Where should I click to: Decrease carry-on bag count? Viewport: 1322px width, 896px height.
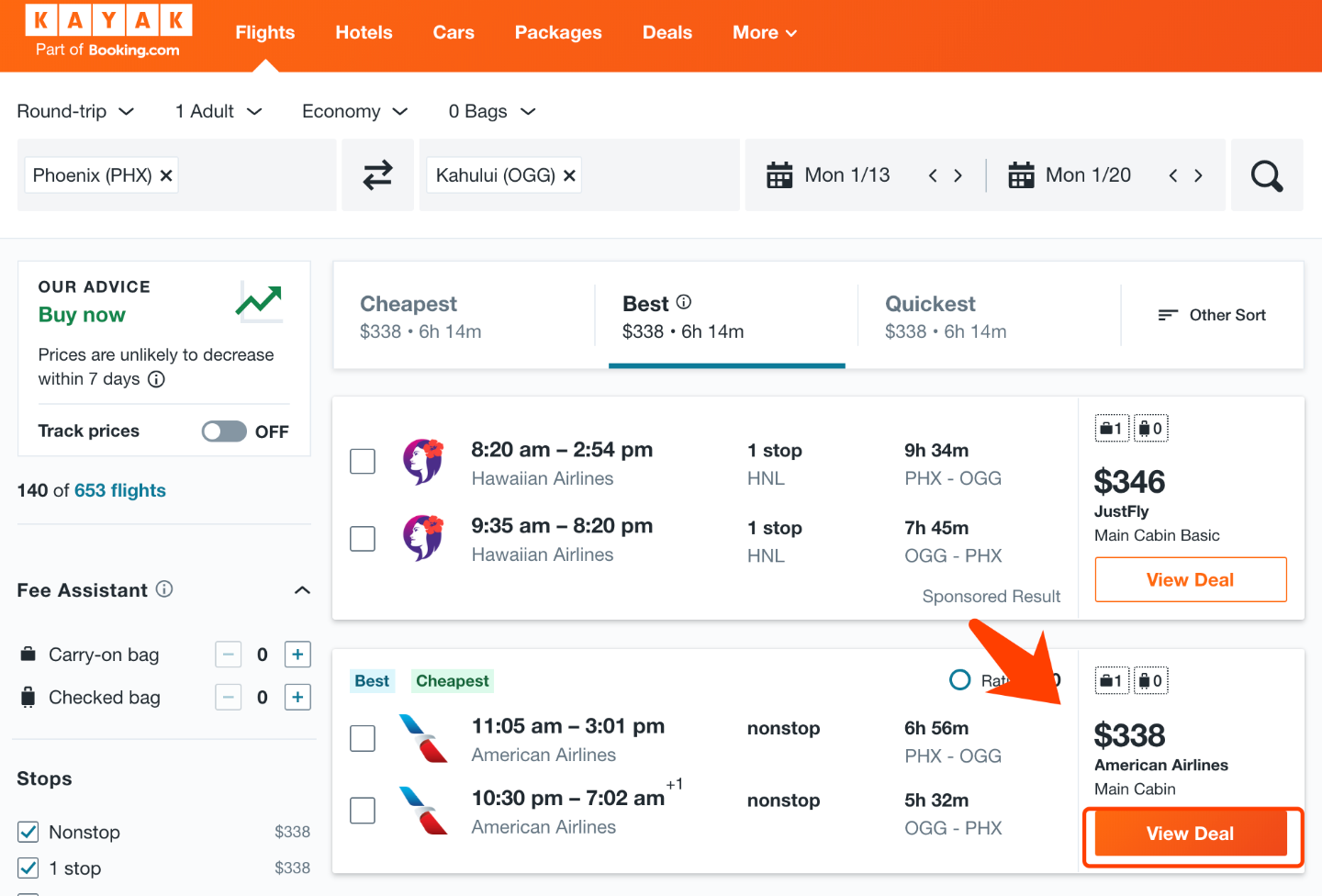(x=229, y=655)
